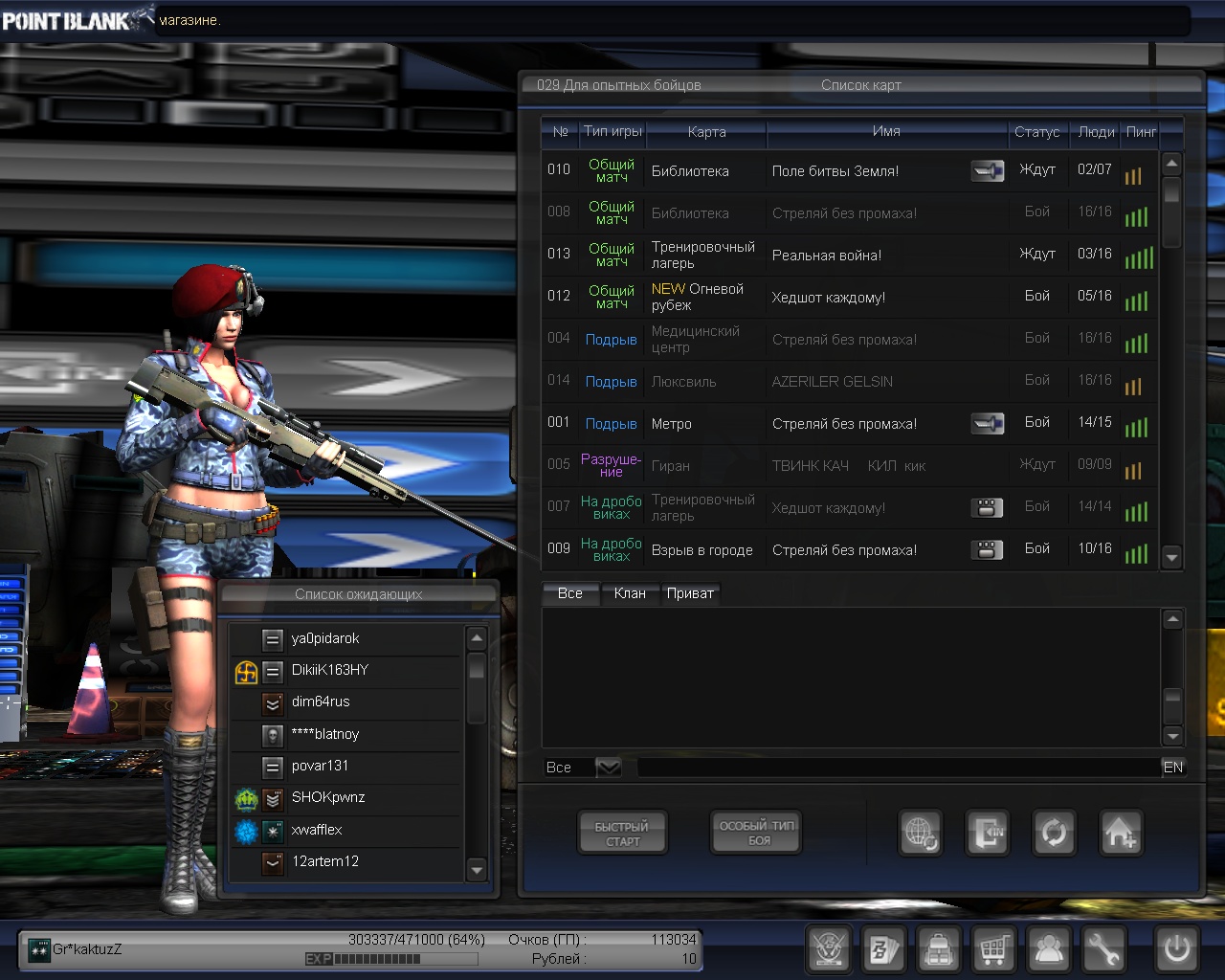The width and height of the screenshot is (1225, 980).
Task: Click the clan emblem beside SHOKpwnz
Action: [x=246, y=799]
